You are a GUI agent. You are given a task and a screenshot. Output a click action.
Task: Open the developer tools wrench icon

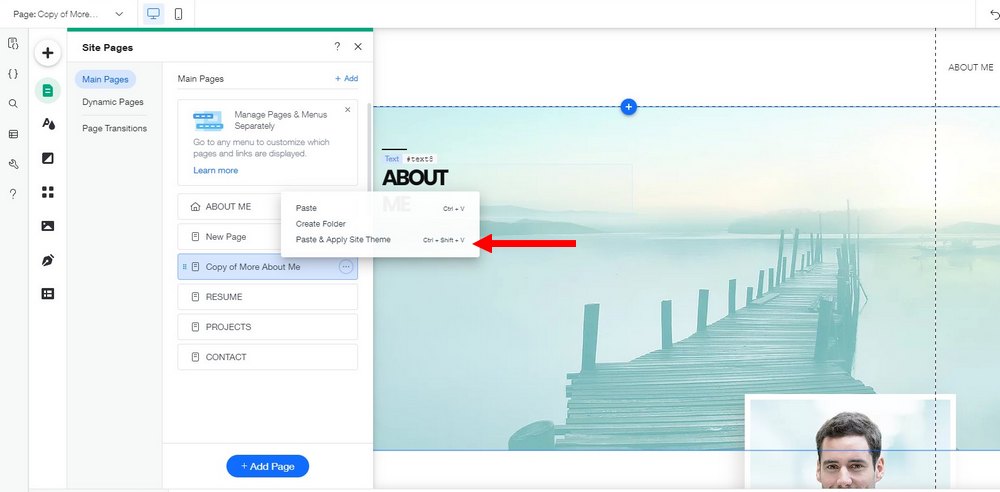pyautogui.click(x=13, y=164)
